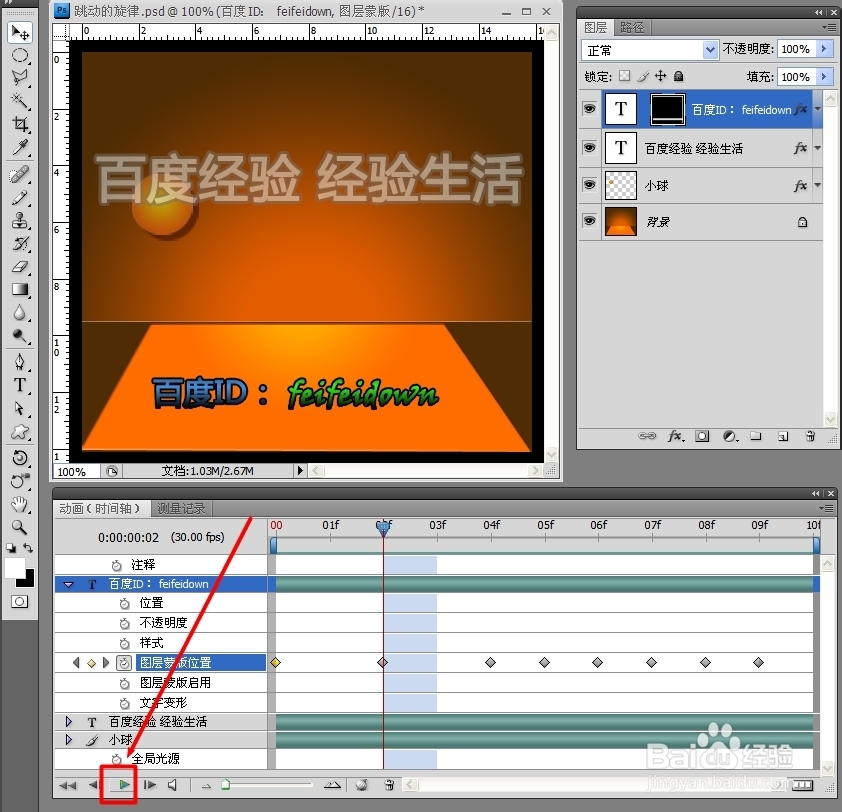The image size is (842, 812).
Task: Select the Horizontal Type tool
Action: (20, 385)
